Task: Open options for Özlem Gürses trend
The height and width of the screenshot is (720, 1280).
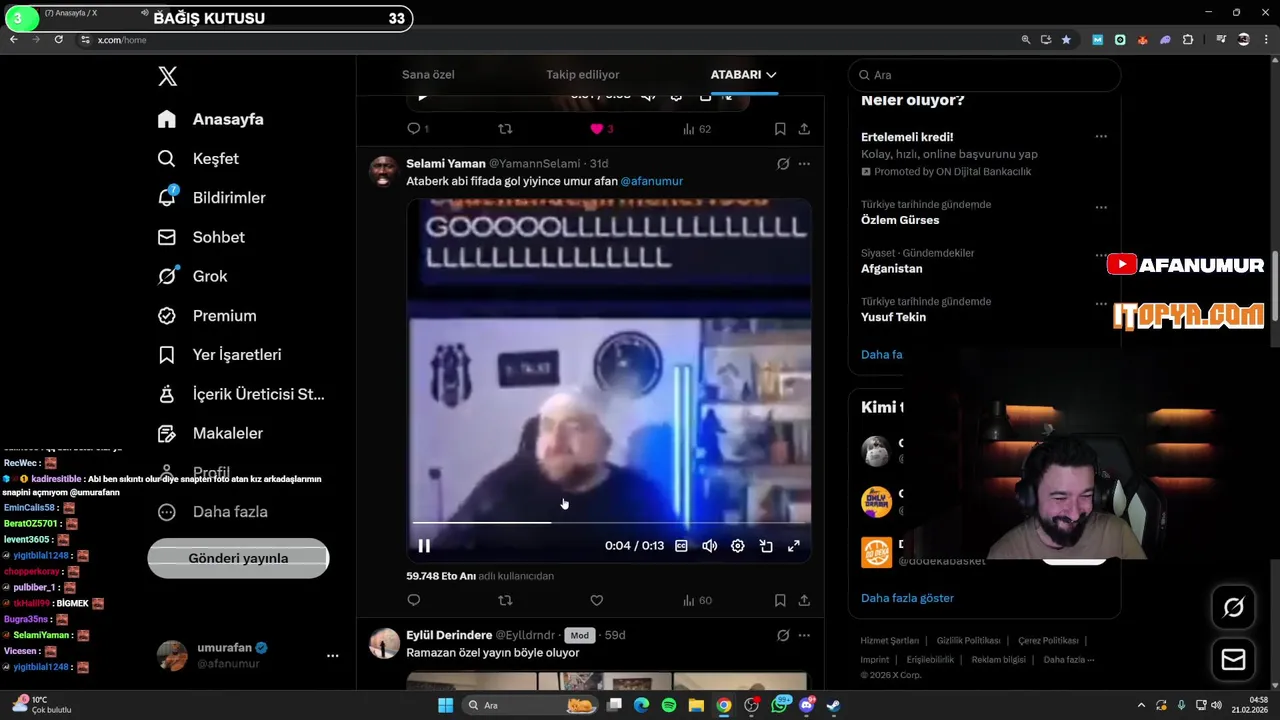Action: click(x=1101, y=208)
